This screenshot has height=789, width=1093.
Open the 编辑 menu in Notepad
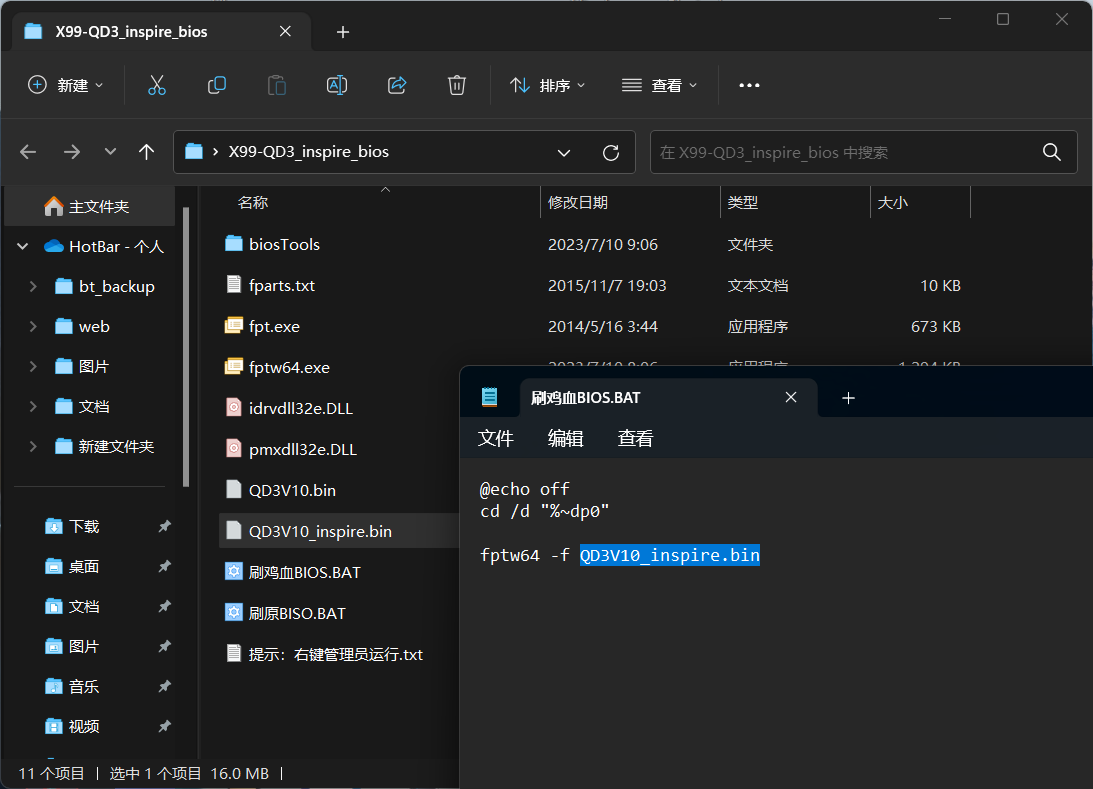[565, 438]
